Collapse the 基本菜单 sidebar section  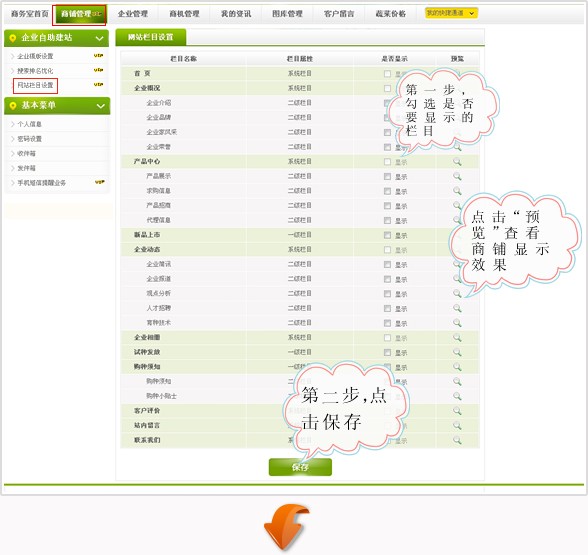[x=100, y=106]
